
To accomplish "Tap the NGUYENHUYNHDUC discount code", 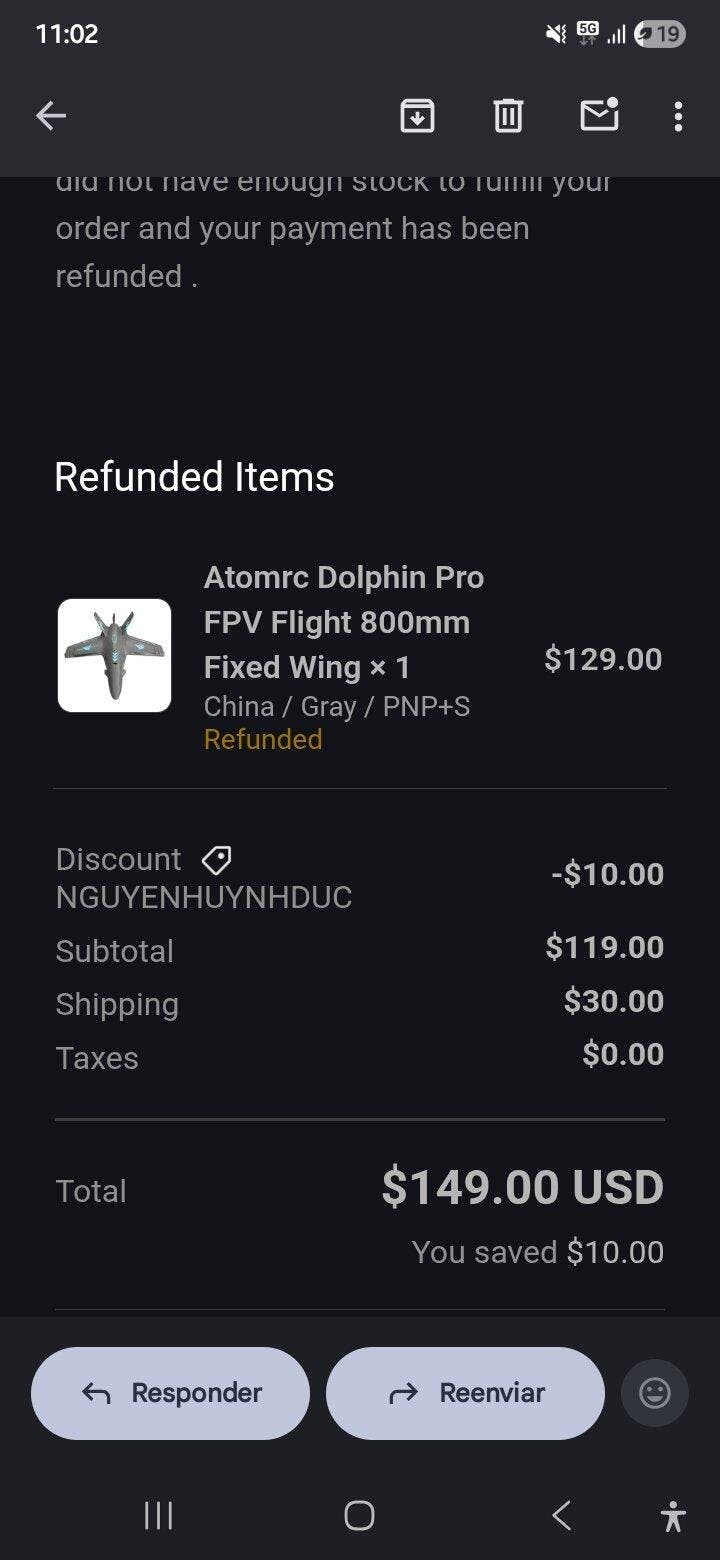I will pos(204,897).
